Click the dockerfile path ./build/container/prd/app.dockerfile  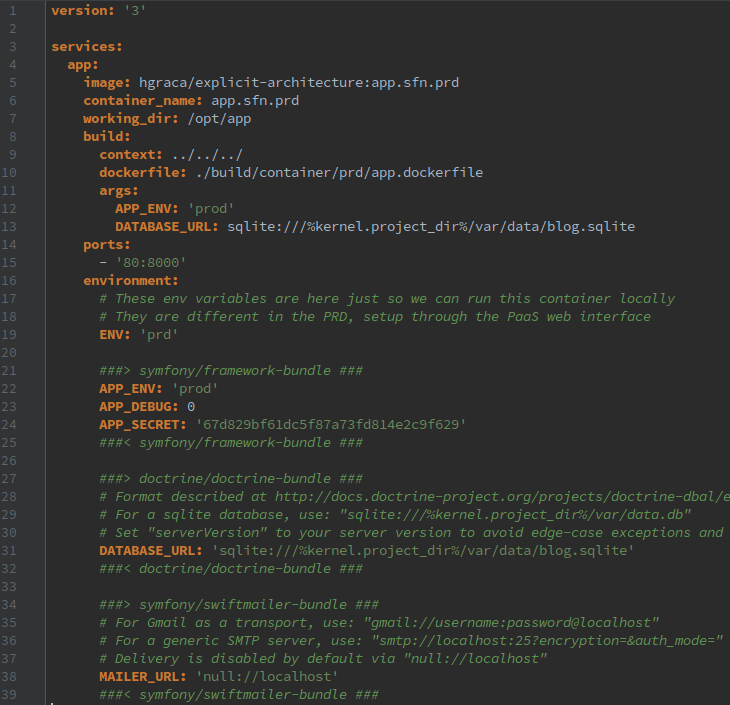coord(339,173)
